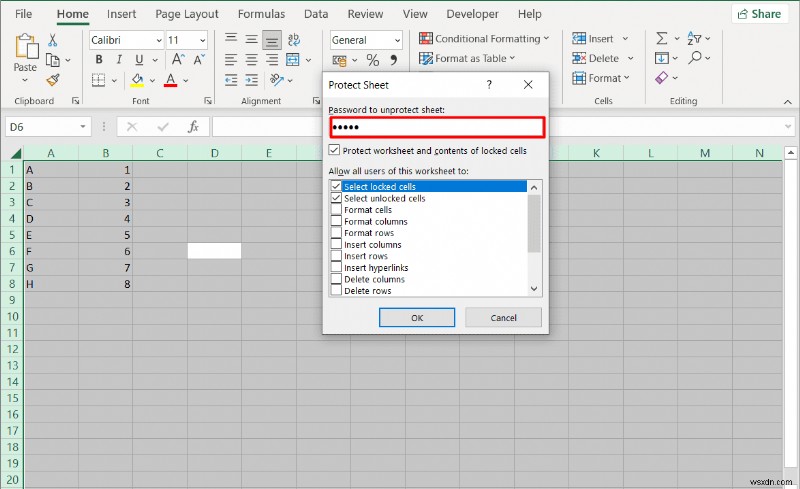Enable Delete columns permission

[x=336, y=279]
